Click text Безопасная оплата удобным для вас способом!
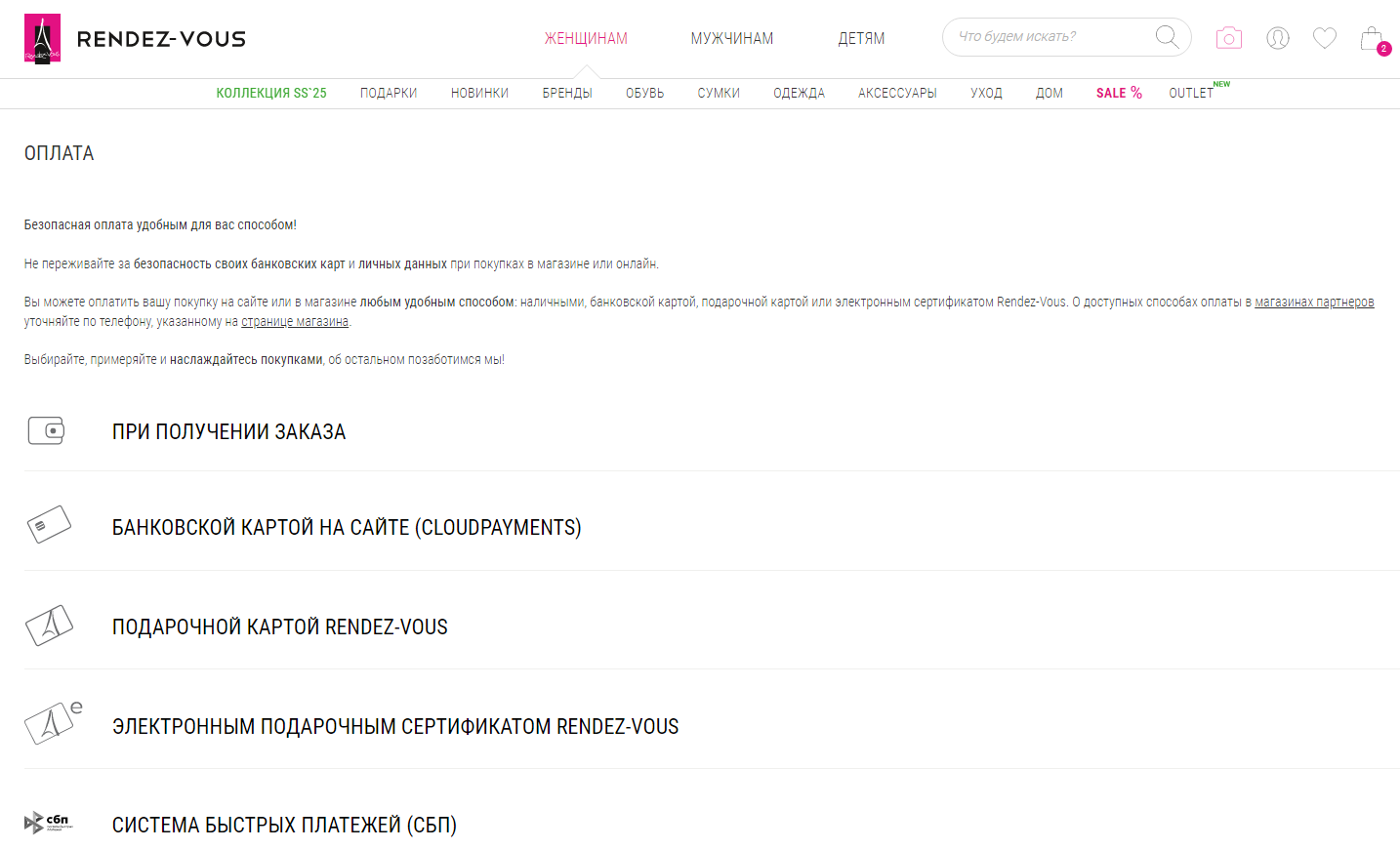1400x849 pixels. 160,224
